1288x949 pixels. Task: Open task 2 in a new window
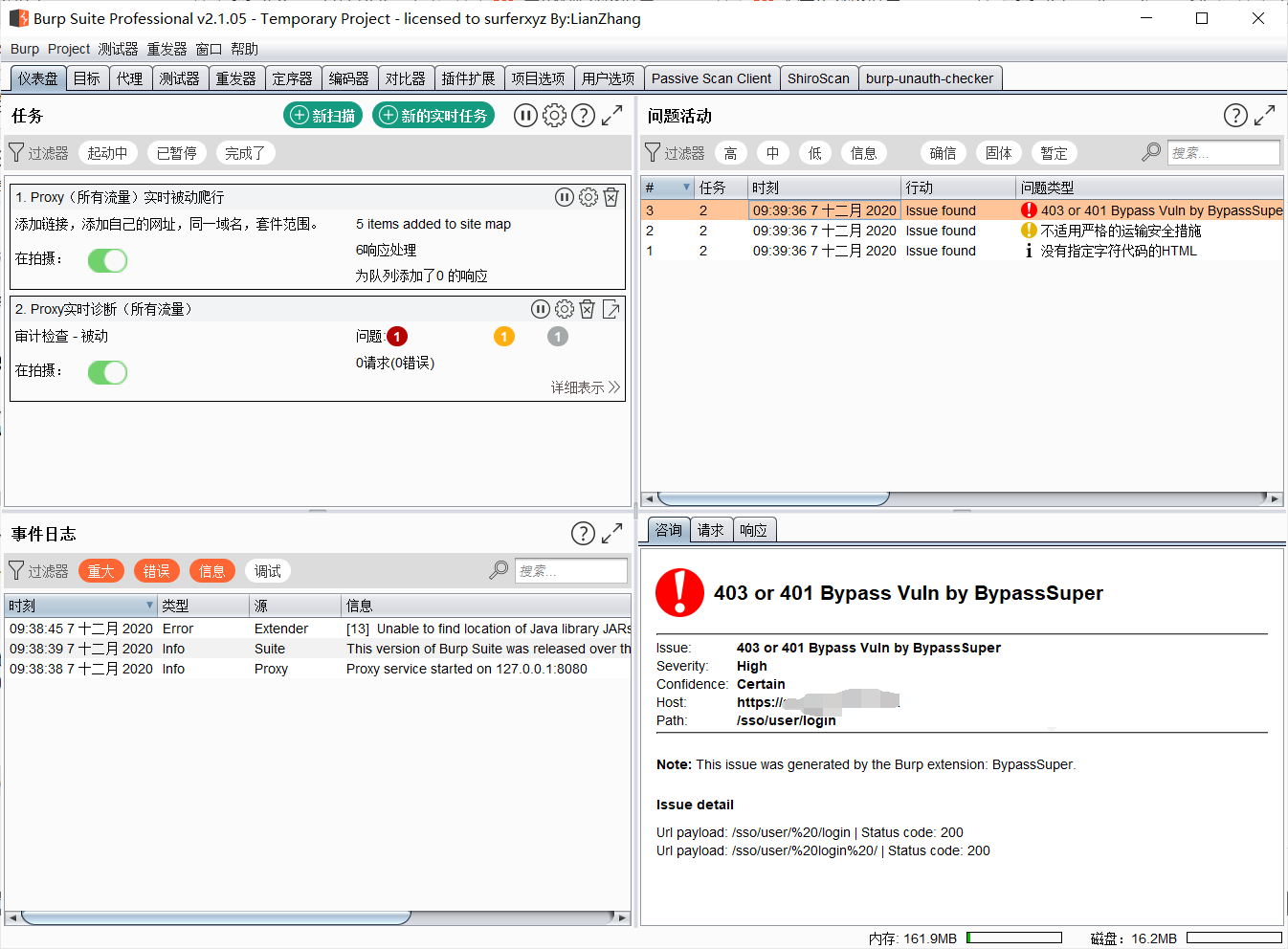click(x=611, y=309)
